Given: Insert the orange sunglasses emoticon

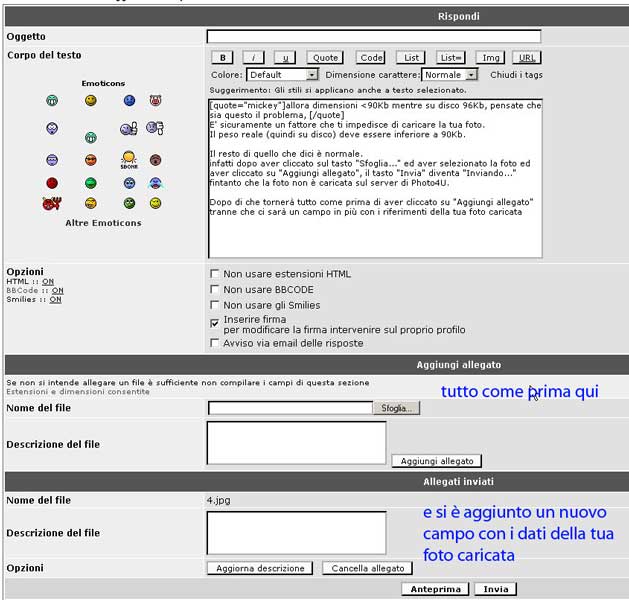Looking at the screenshot, I should pos(90,160).
